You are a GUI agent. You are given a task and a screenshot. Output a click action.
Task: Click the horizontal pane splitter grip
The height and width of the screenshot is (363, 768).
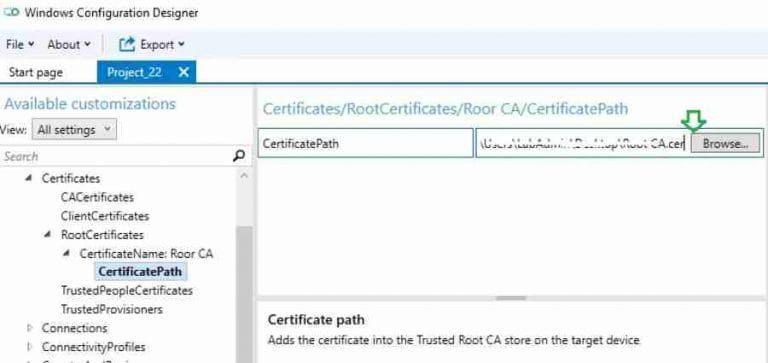click(511, 298)
